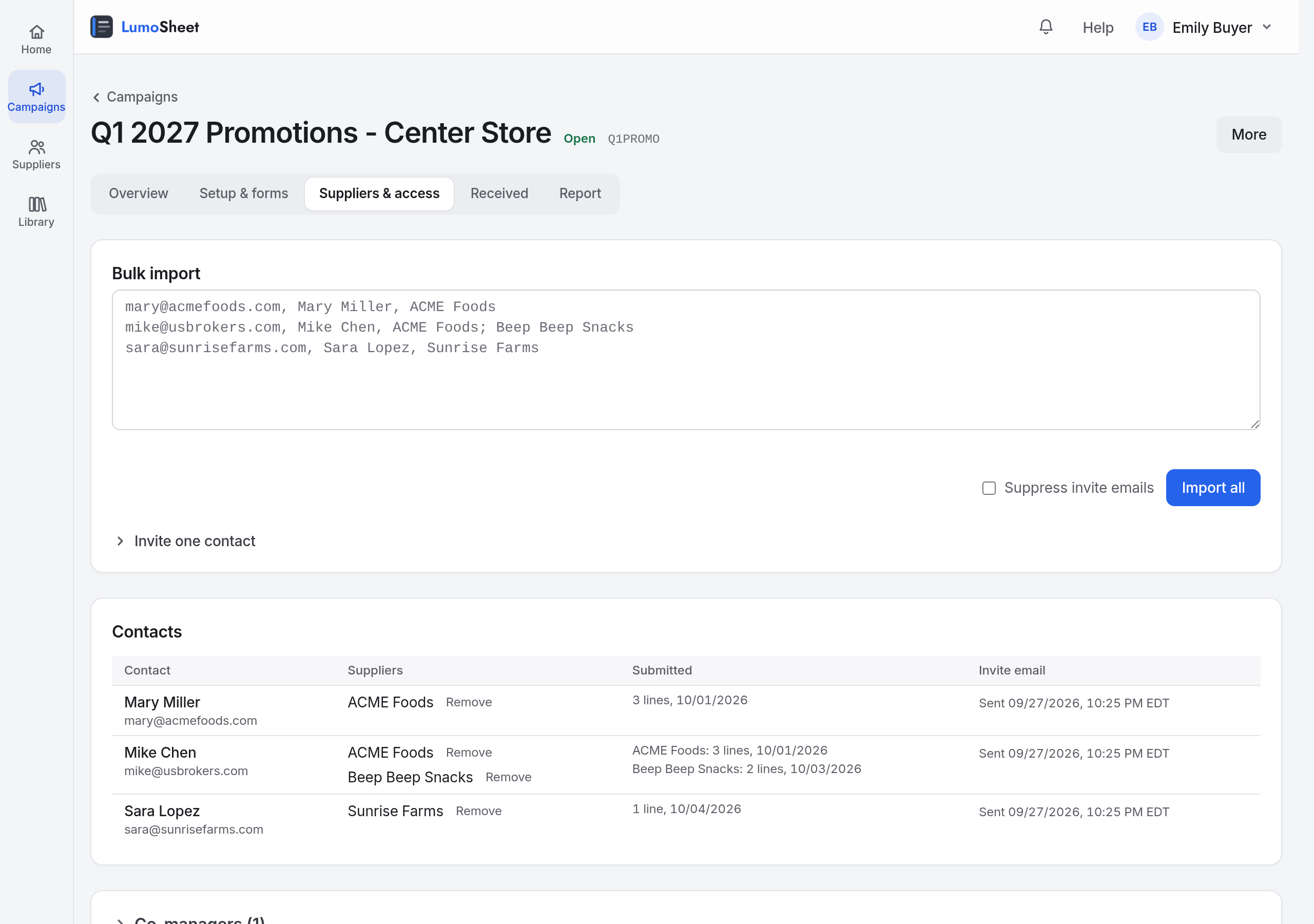Open the Library books icon

point(36,204)
